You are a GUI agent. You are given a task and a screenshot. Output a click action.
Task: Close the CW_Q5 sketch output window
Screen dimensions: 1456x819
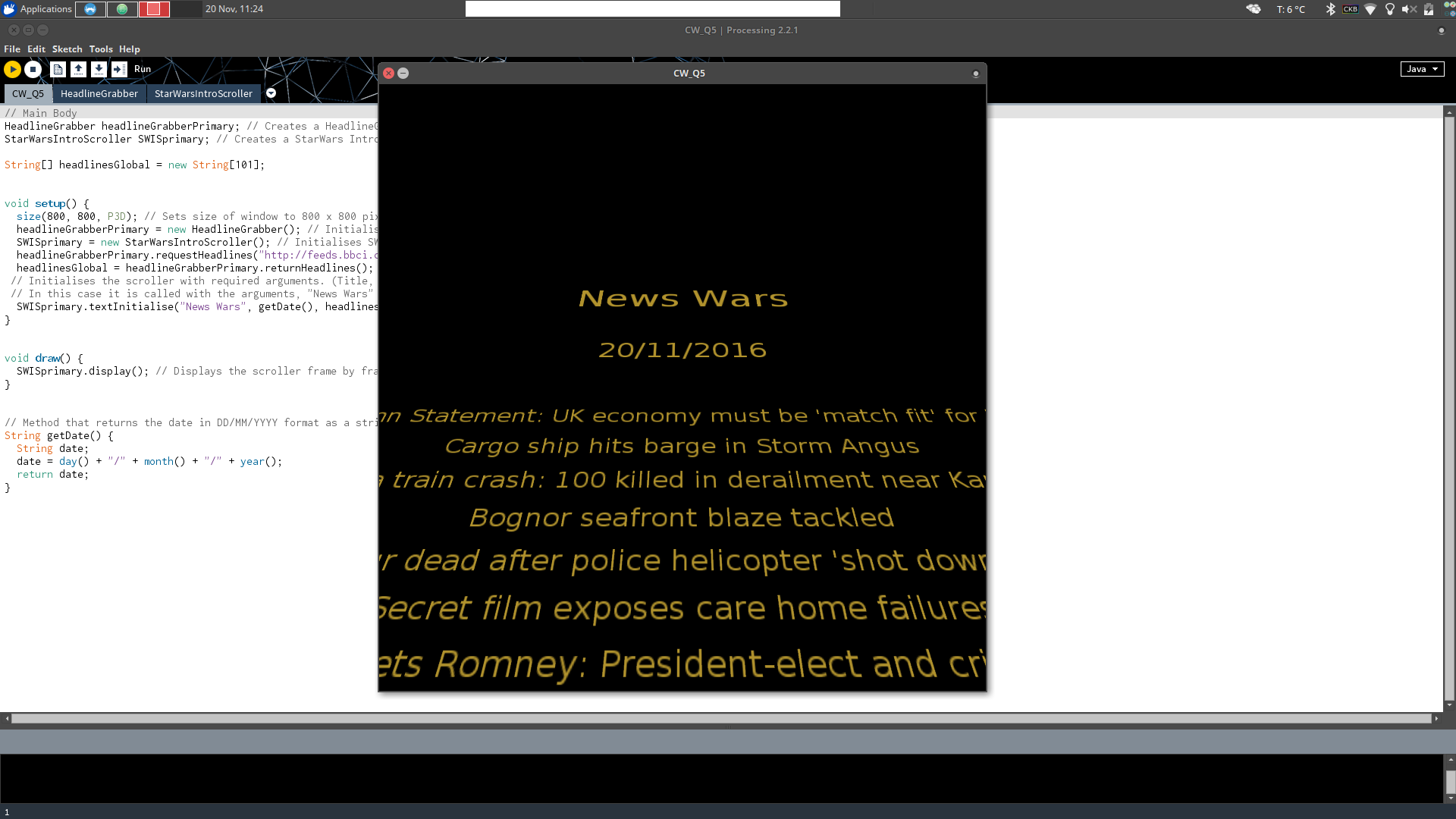(x=388, y=74)
